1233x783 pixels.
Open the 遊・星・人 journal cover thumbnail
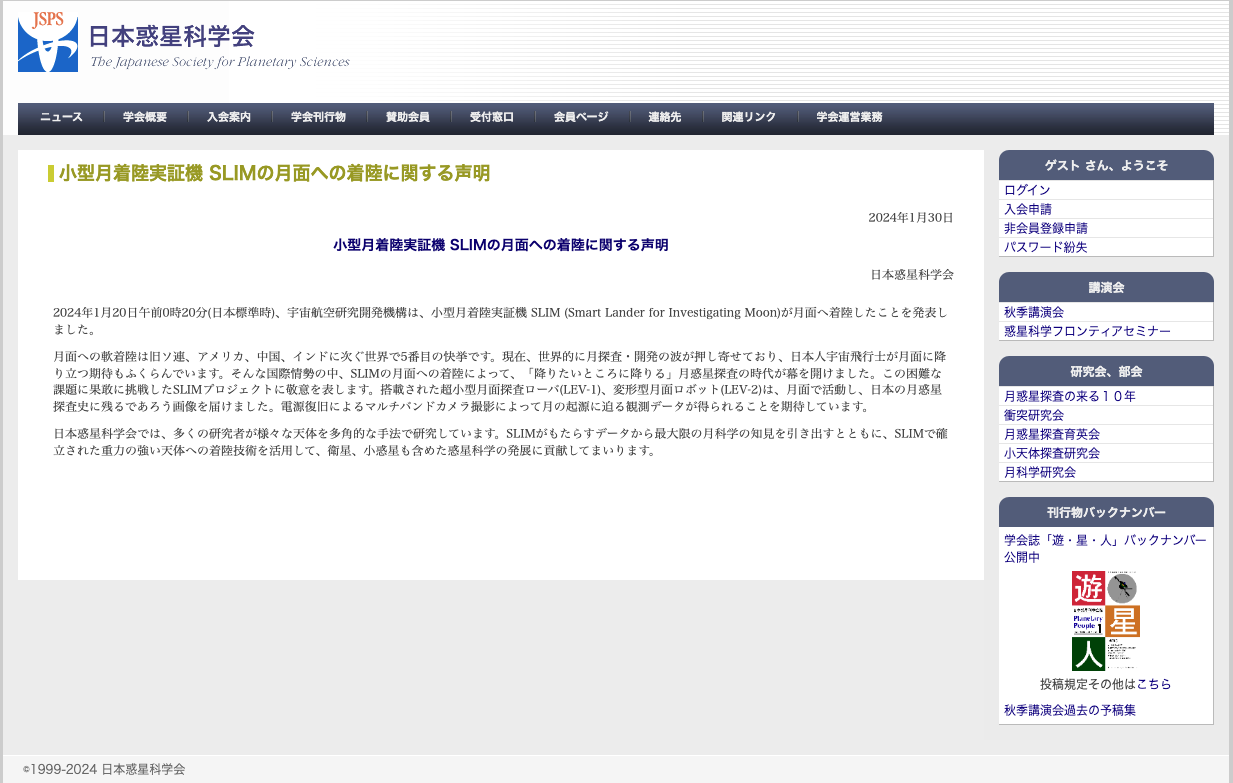tap(1106, 620)
